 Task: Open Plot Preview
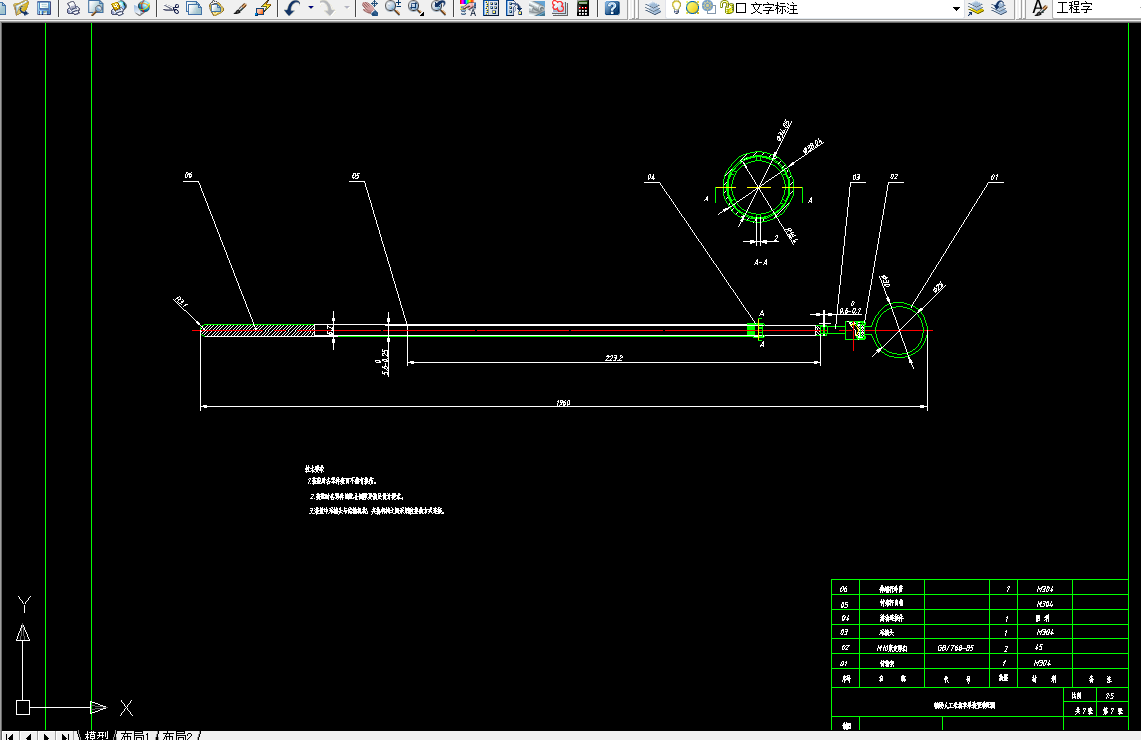pos(95,8)
